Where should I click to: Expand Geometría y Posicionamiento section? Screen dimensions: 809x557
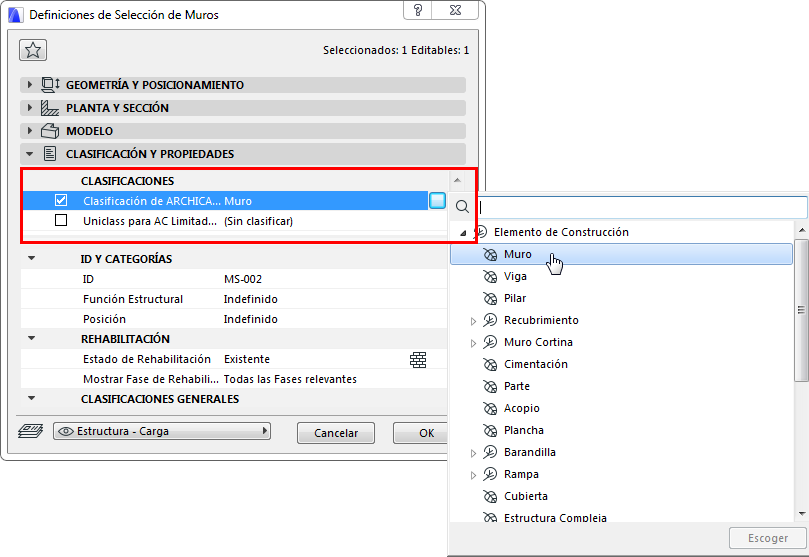(29, 85)
